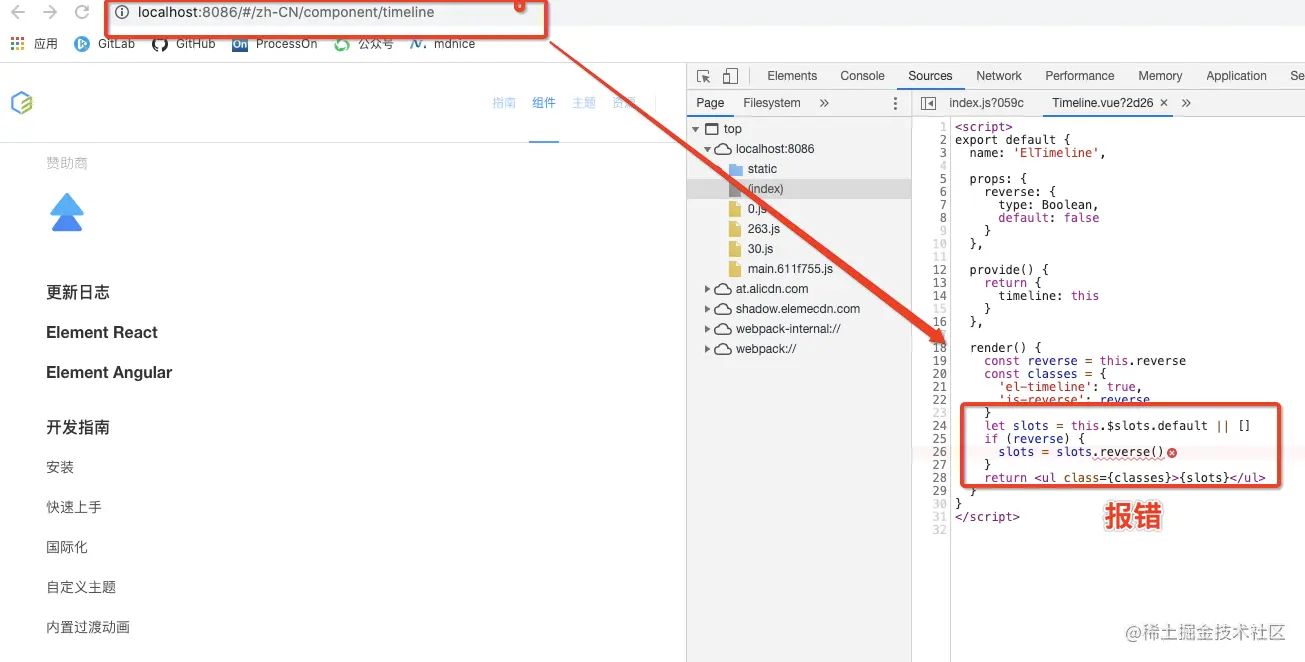Expand the shadow.elemecdn.com tree node
Image resolution: width=1305 pixels, height=662 pixels.
(x=708, y=309)
